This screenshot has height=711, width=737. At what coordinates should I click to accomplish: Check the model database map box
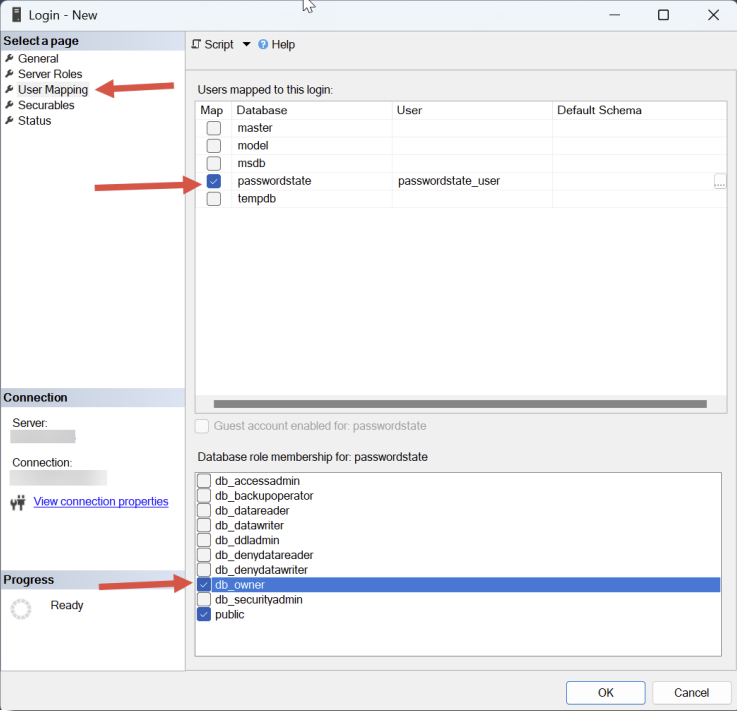[x=214, y=146]
